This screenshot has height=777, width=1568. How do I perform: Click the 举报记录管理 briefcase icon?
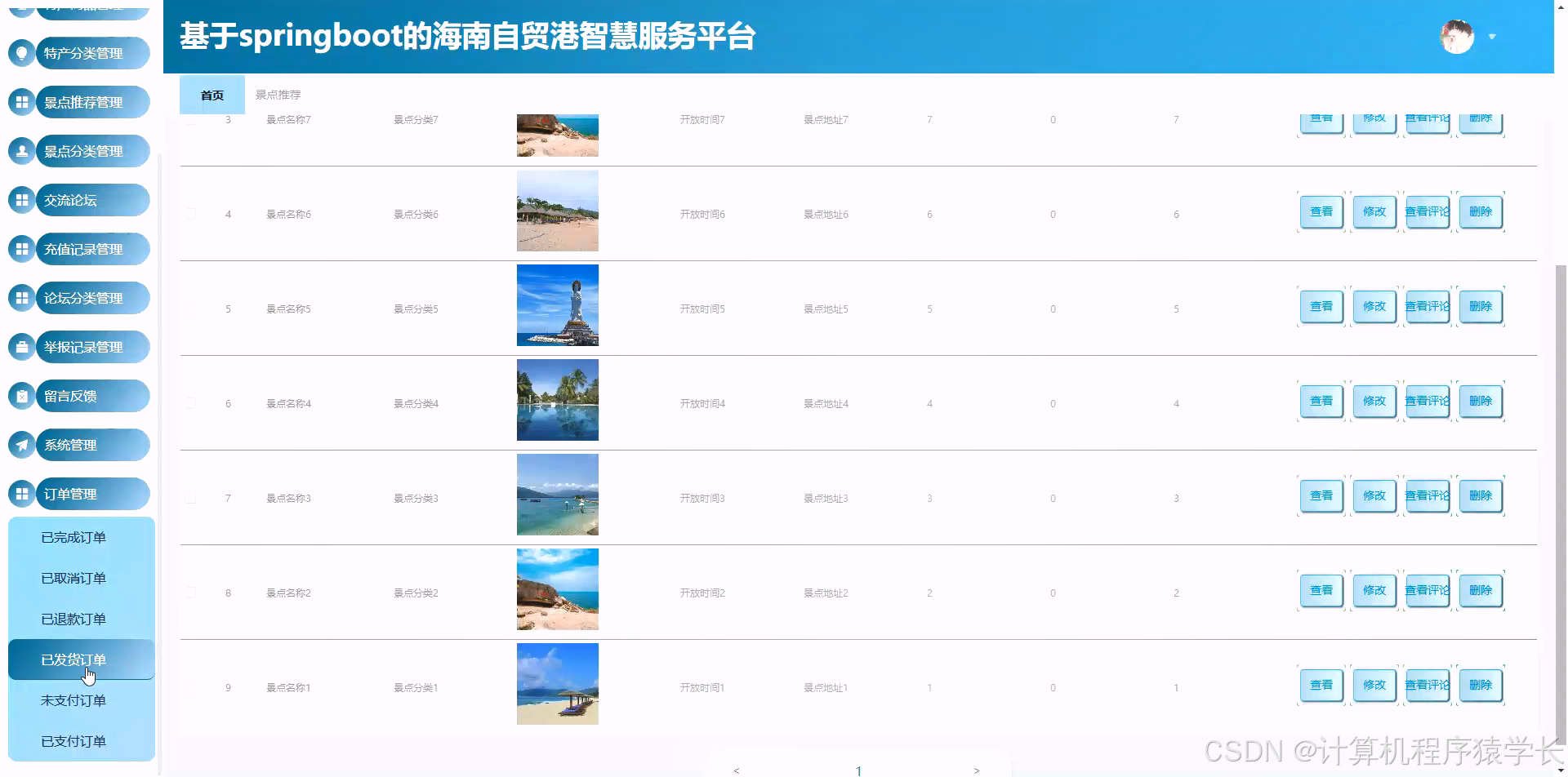[x=22, y=347]
